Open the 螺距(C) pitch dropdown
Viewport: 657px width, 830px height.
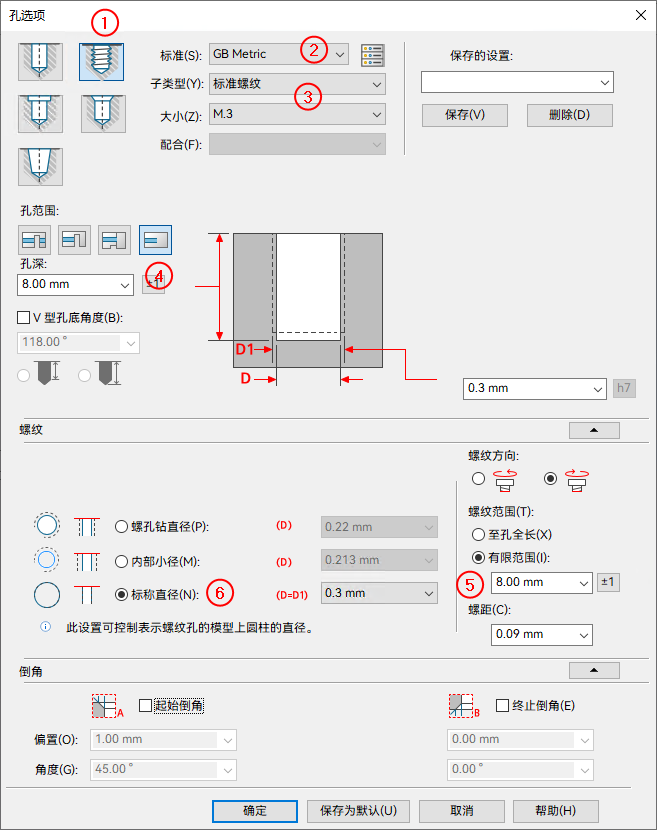[x=542, y=635]
